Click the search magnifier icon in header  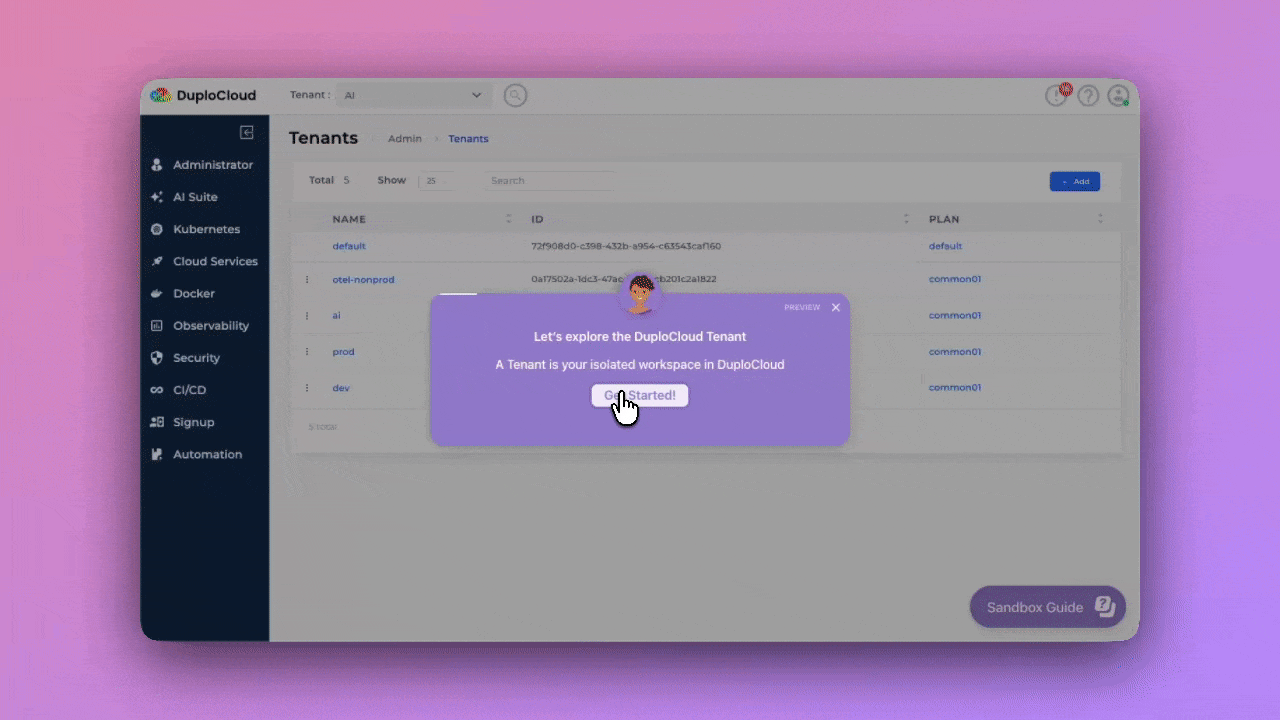[x=515, y=96]
